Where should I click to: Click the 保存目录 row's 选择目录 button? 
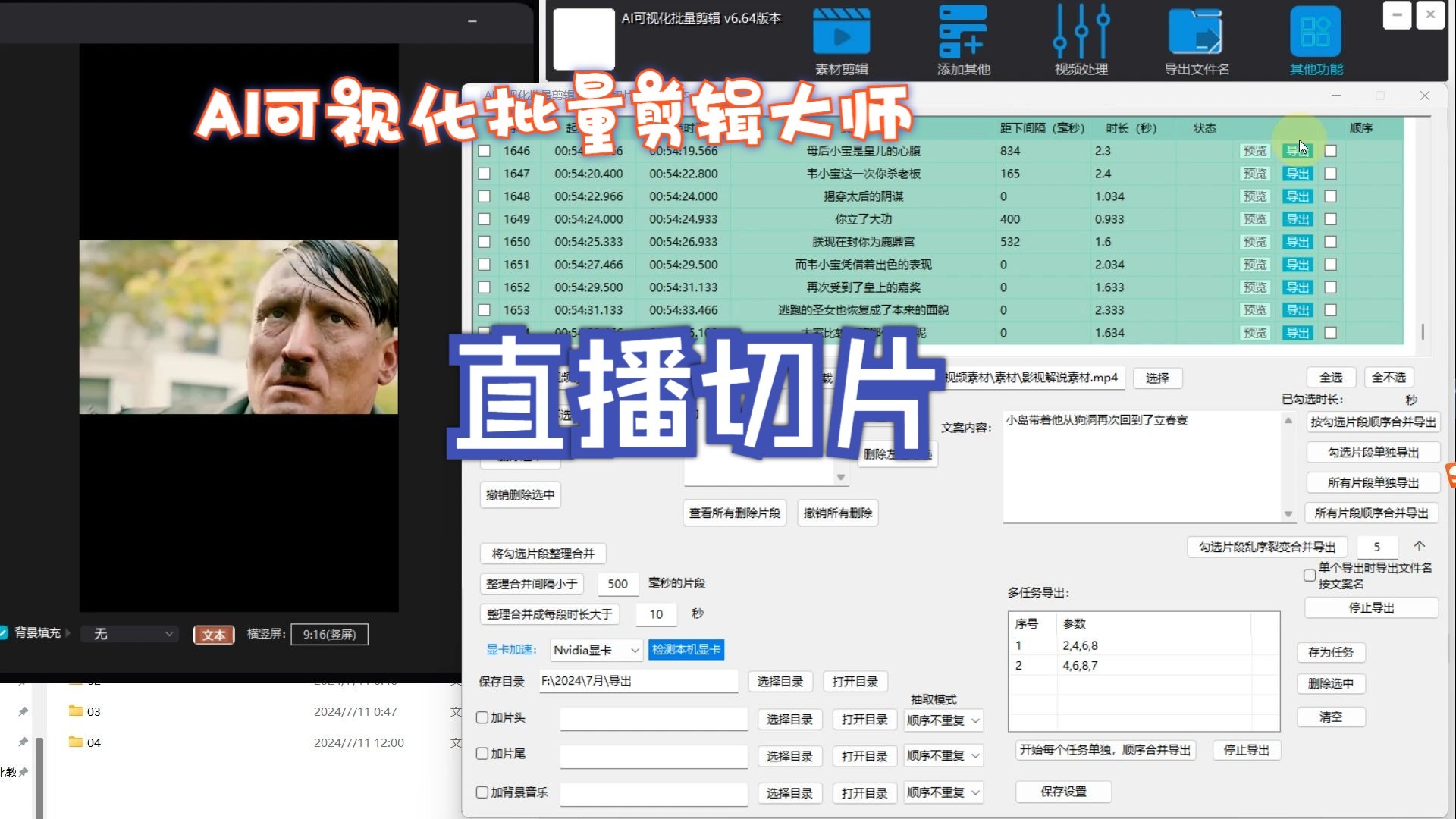[x=780, y=682]
